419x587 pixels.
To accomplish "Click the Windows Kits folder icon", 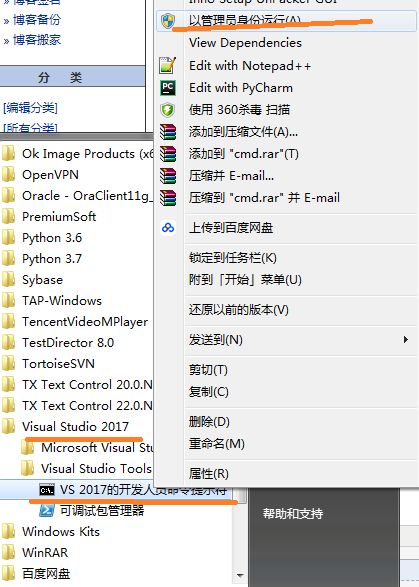I will (8, 532).
